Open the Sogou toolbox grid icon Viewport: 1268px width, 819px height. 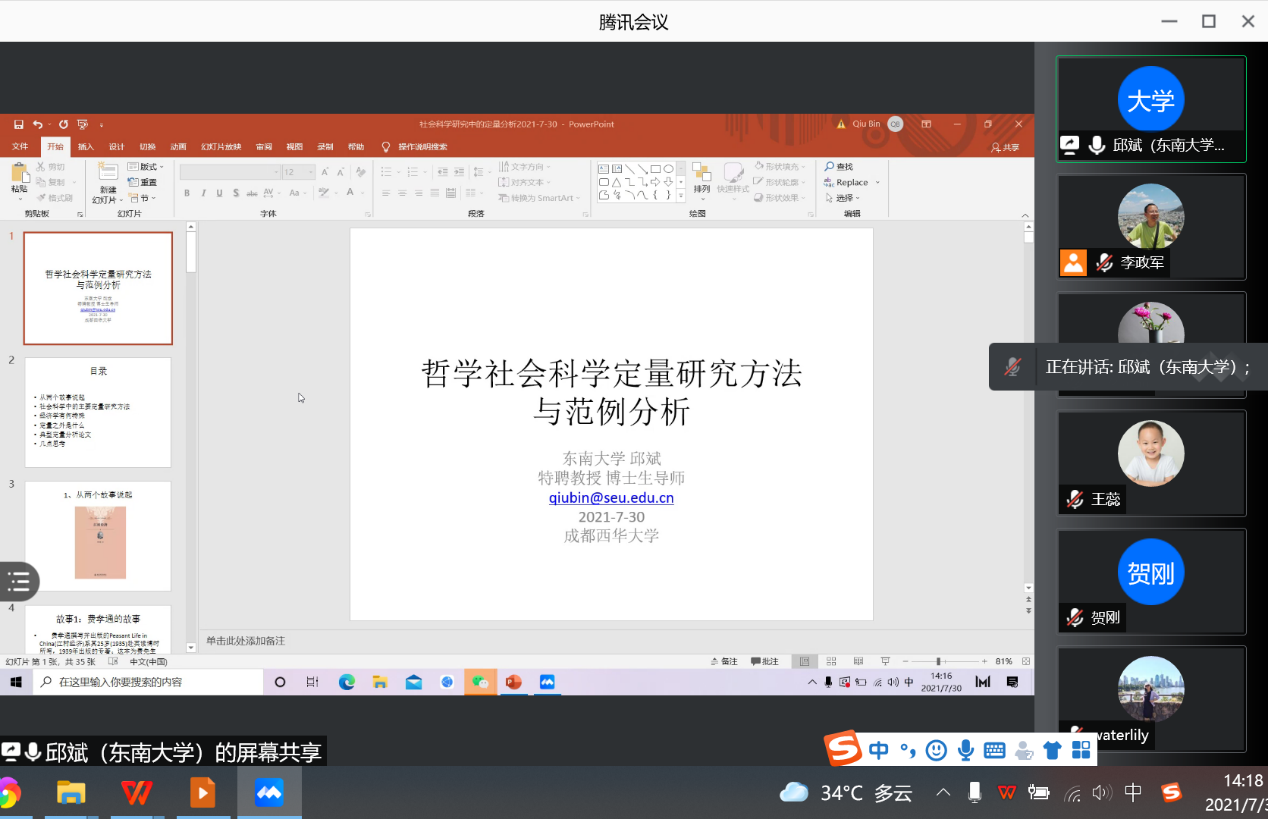(x=1081, y=750)
